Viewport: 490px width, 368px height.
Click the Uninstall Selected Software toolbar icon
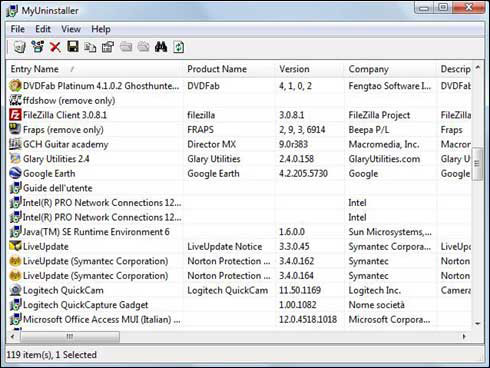[x=19, y=47]
